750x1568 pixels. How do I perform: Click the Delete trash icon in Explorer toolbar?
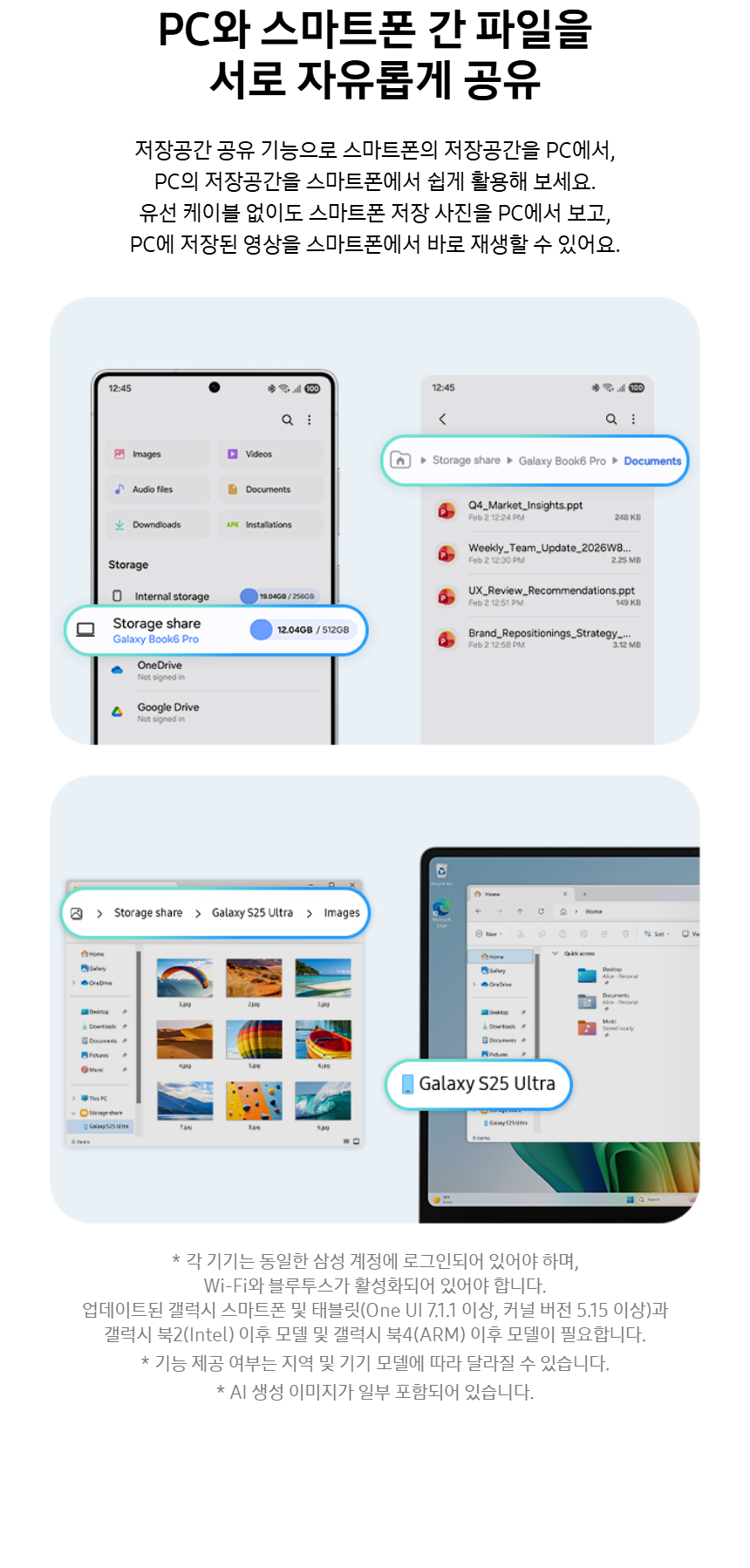(x=625, y=934)
